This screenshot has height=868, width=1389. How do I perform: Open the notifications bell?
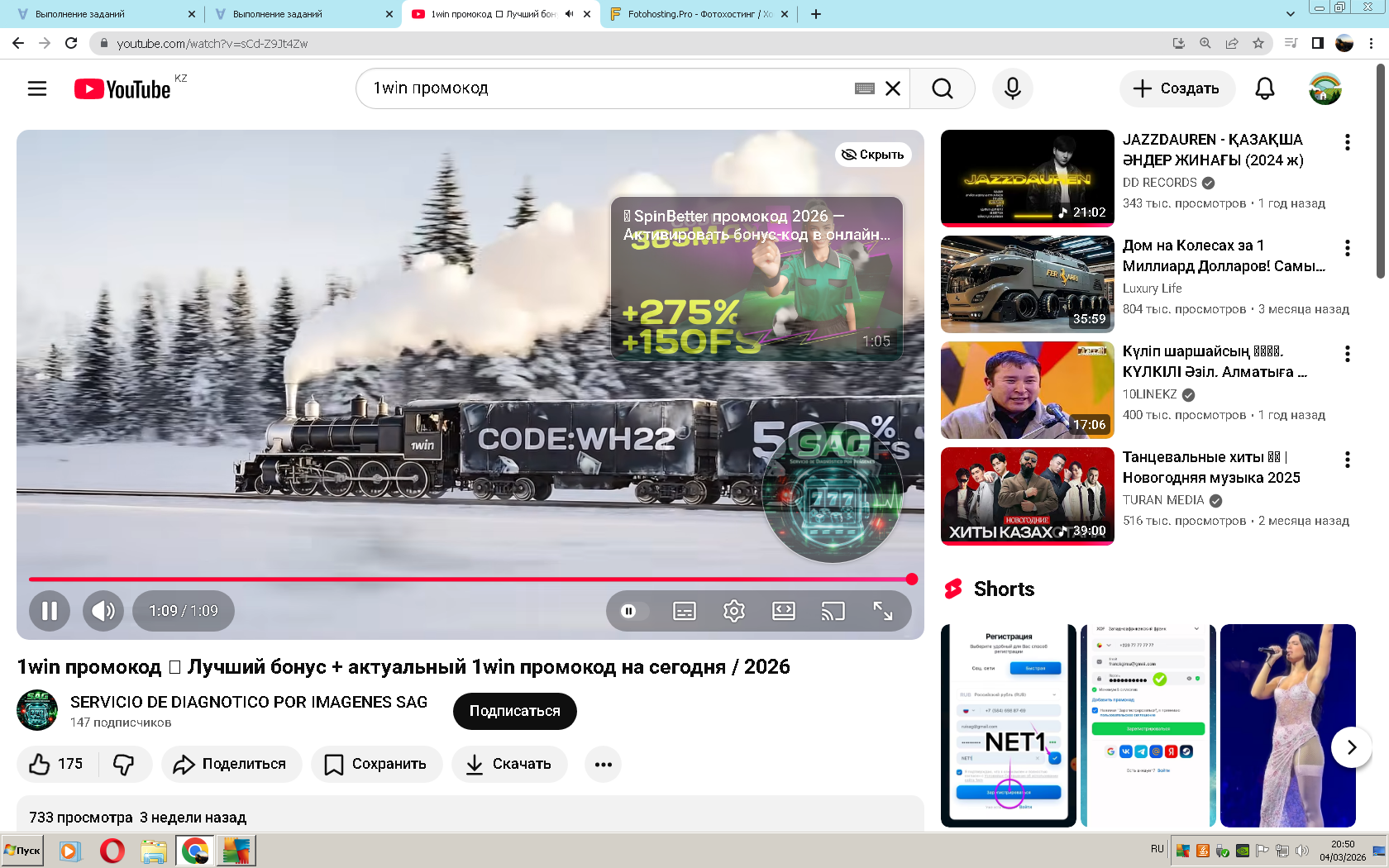(x=1264, y=88)
